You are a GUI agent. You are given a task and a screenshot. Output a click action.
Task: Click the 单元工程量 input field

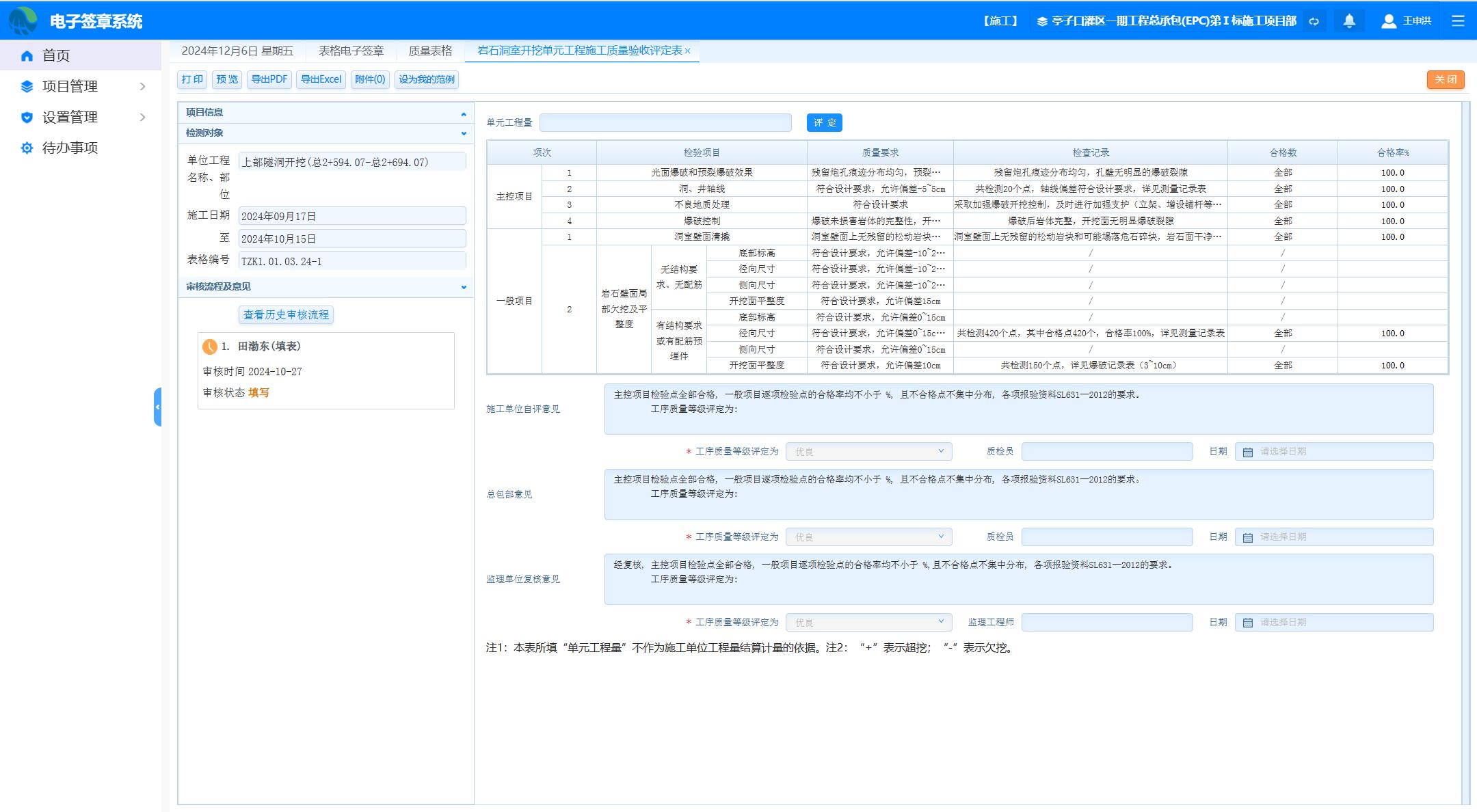[x=665, y=122]
